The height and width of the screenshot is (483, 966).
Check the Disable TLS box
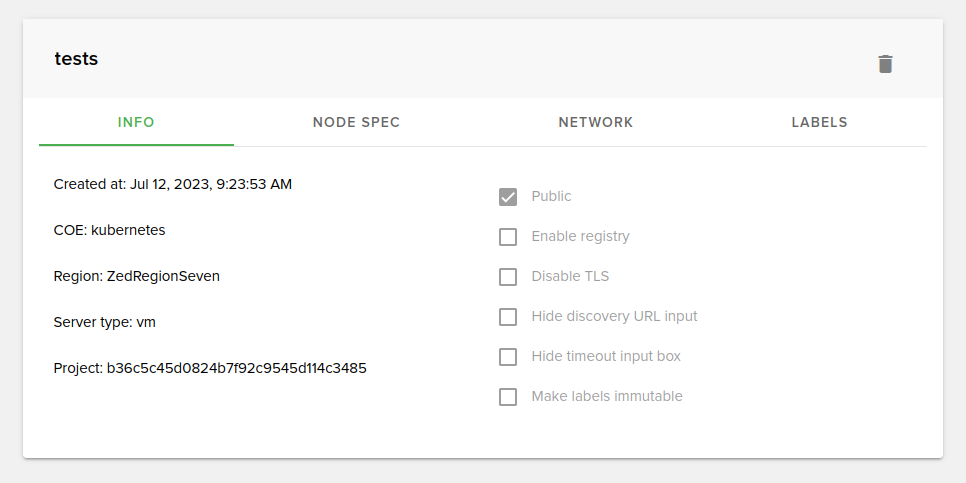coord(508,277)
